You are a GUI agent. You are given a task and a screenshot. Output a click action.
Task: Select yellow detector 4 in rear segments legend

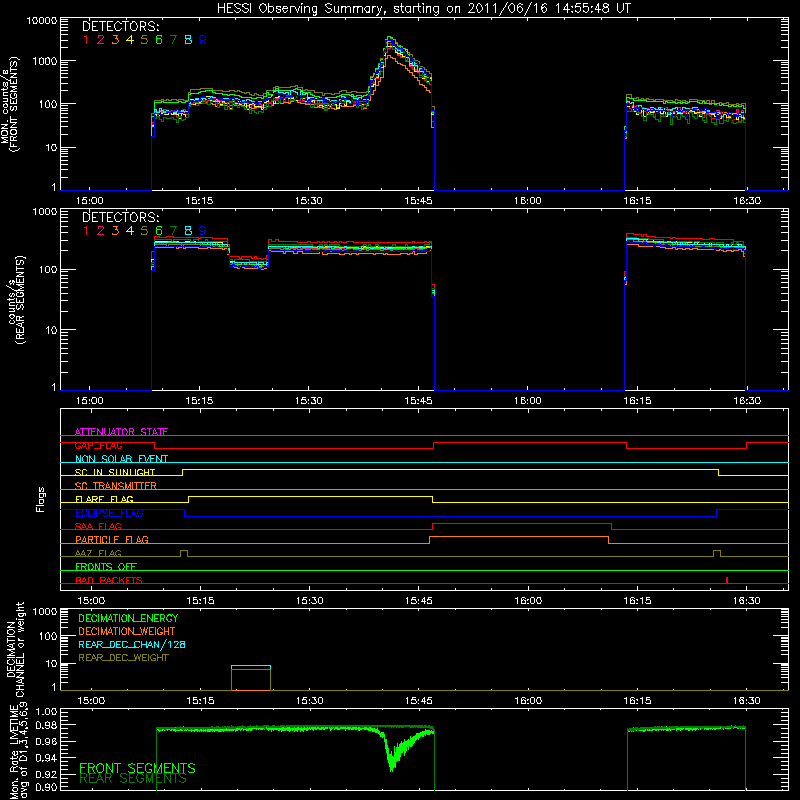tap(130, 231)
